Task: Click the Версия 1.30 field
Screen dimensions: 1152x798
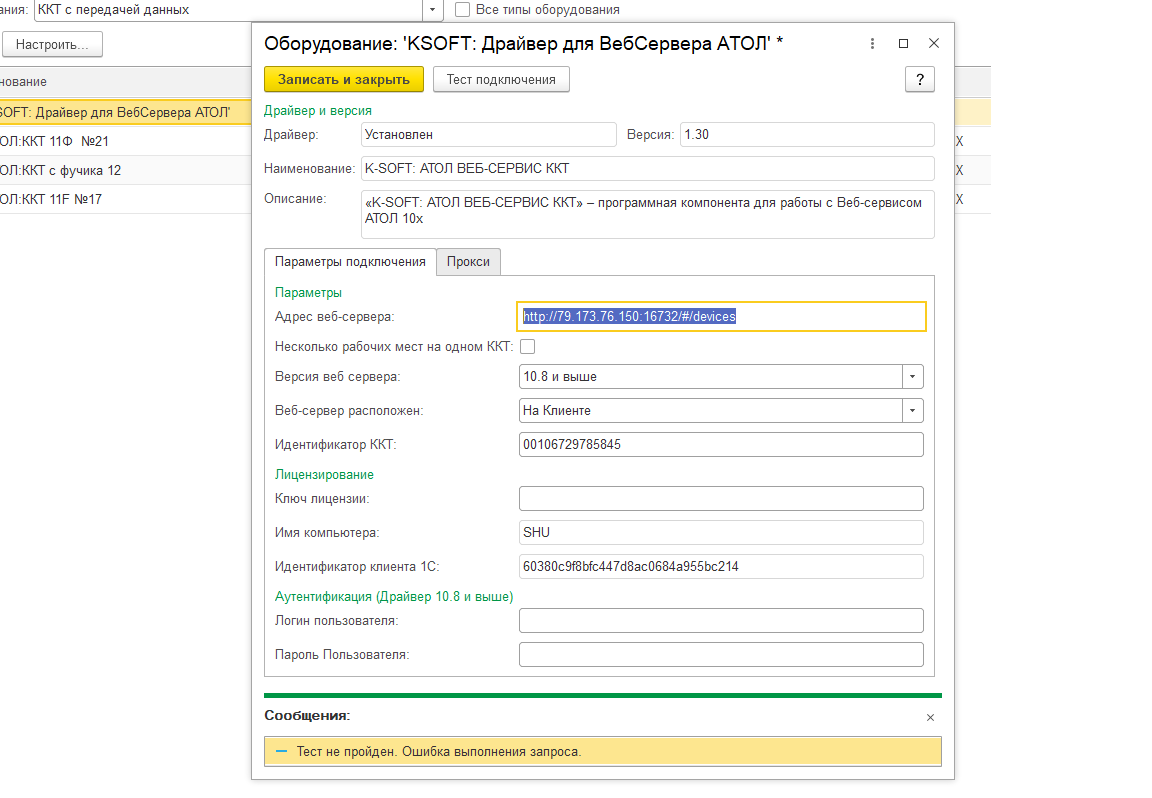Action: 807,134
